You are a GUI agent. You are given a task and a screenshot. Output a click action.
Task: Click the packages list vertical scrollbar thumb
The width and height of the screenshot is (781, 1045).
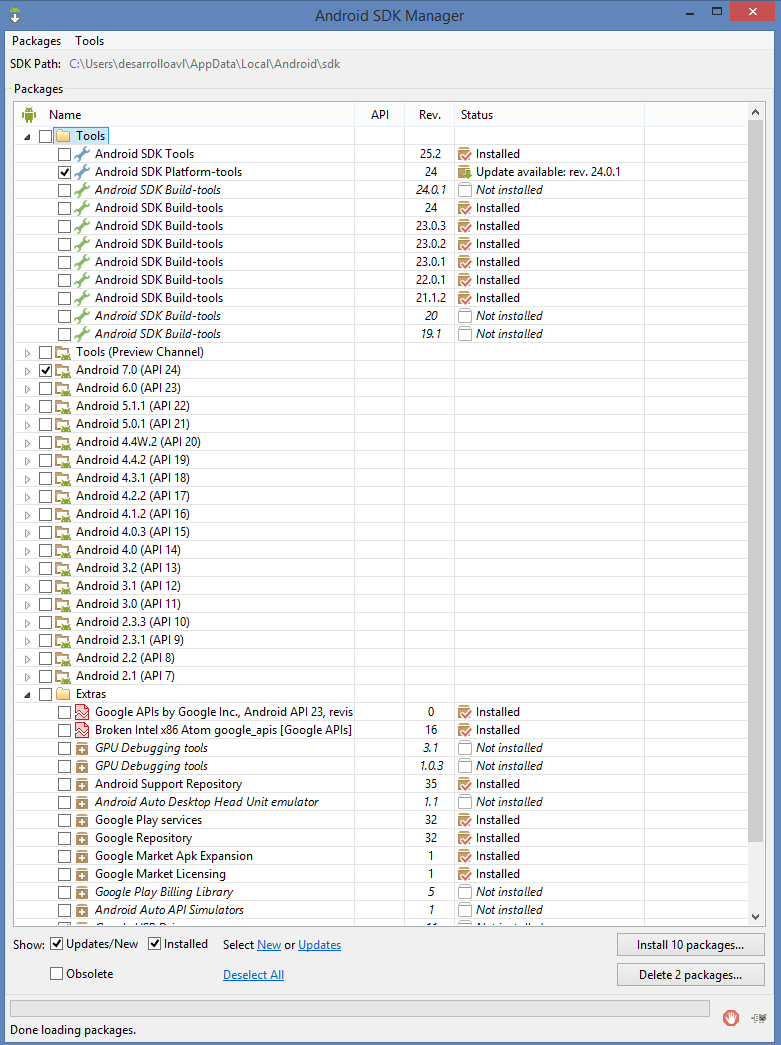755,481
